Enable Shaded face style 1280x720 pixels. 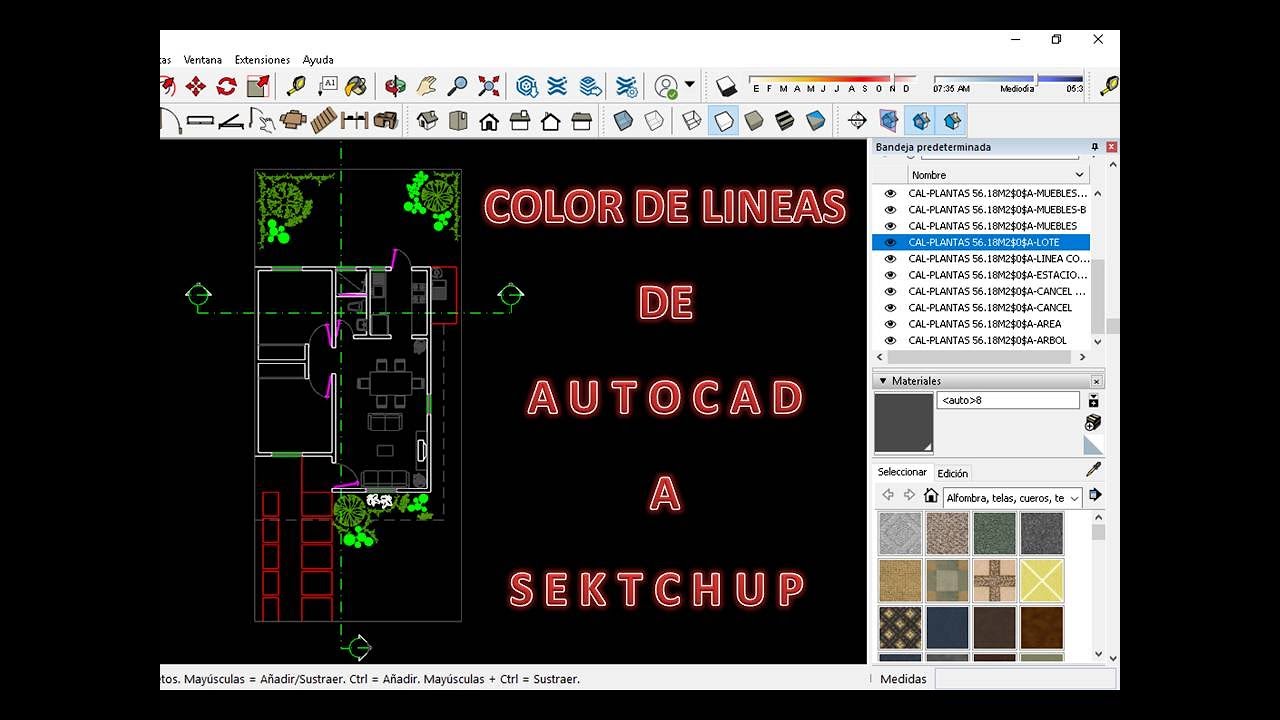(754, 121)
